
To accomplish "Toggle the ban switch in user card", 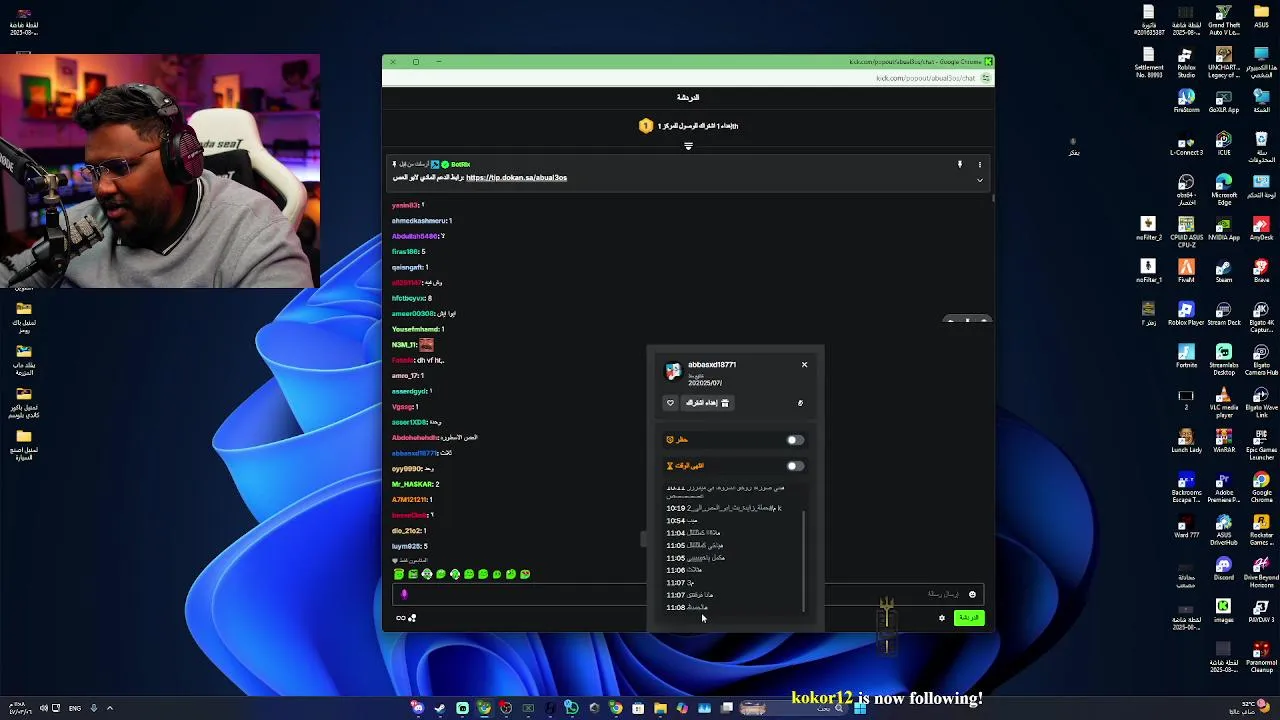I will [794, 440].
